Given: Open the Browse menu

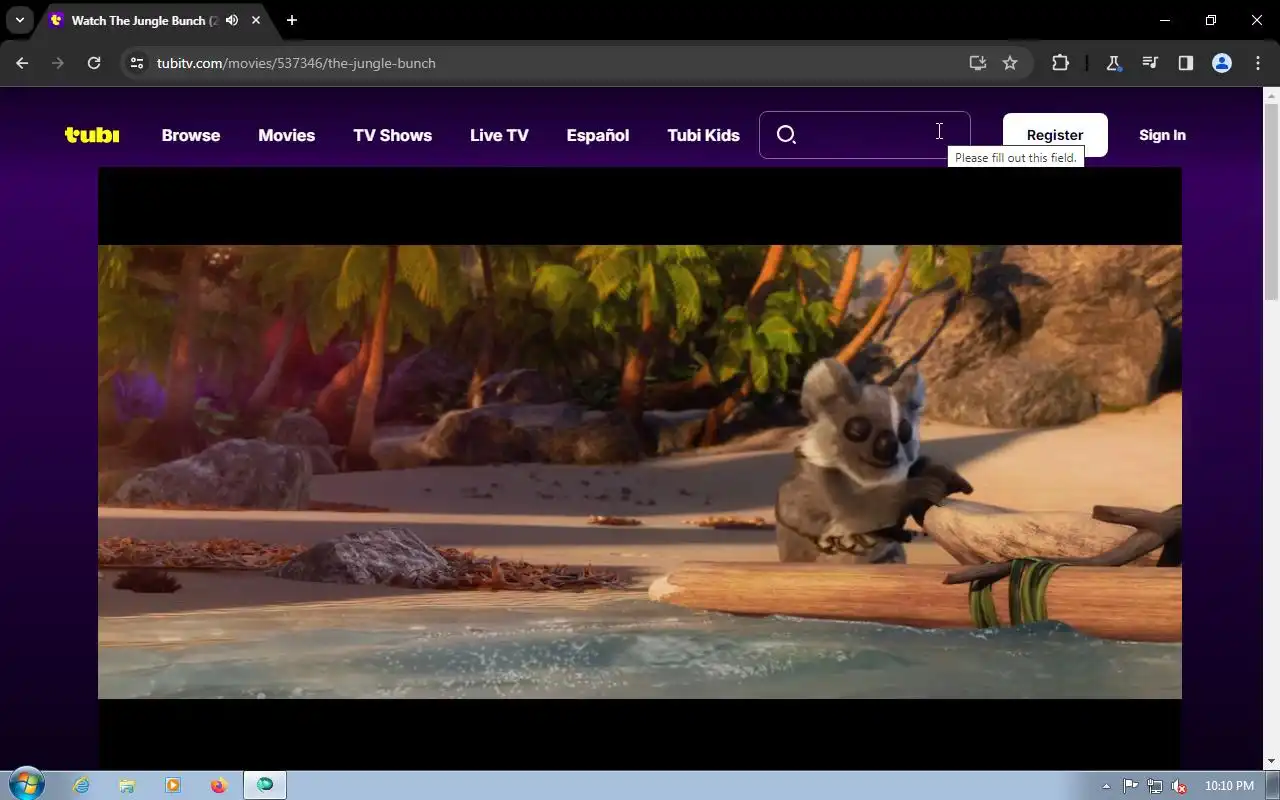Looking at the screenshot, I should 191,135.
